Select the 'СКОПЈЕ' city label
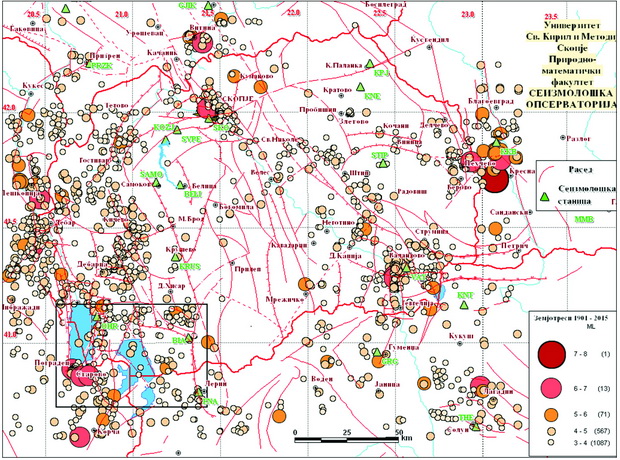 tap(237, 98)
